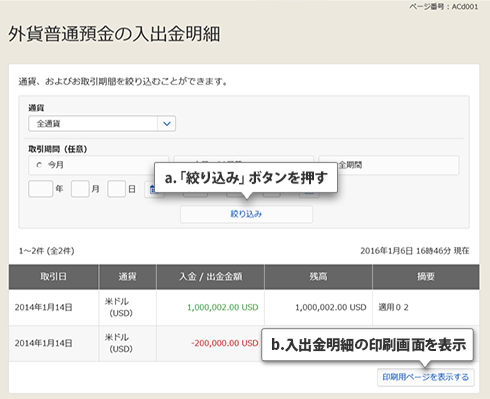Click the 1～2件 (全2件) result count
The image size is (490, 399).
pos(47,251)
